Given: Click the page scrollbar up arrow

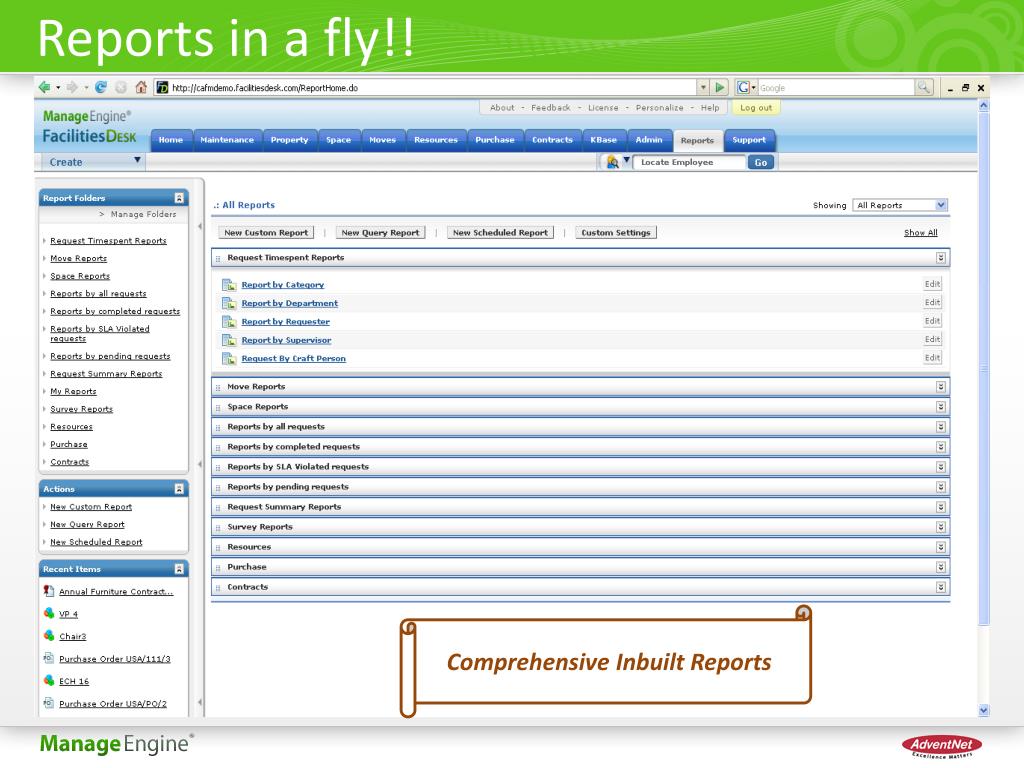Looking at the screenshot, I should click(984, 105).
